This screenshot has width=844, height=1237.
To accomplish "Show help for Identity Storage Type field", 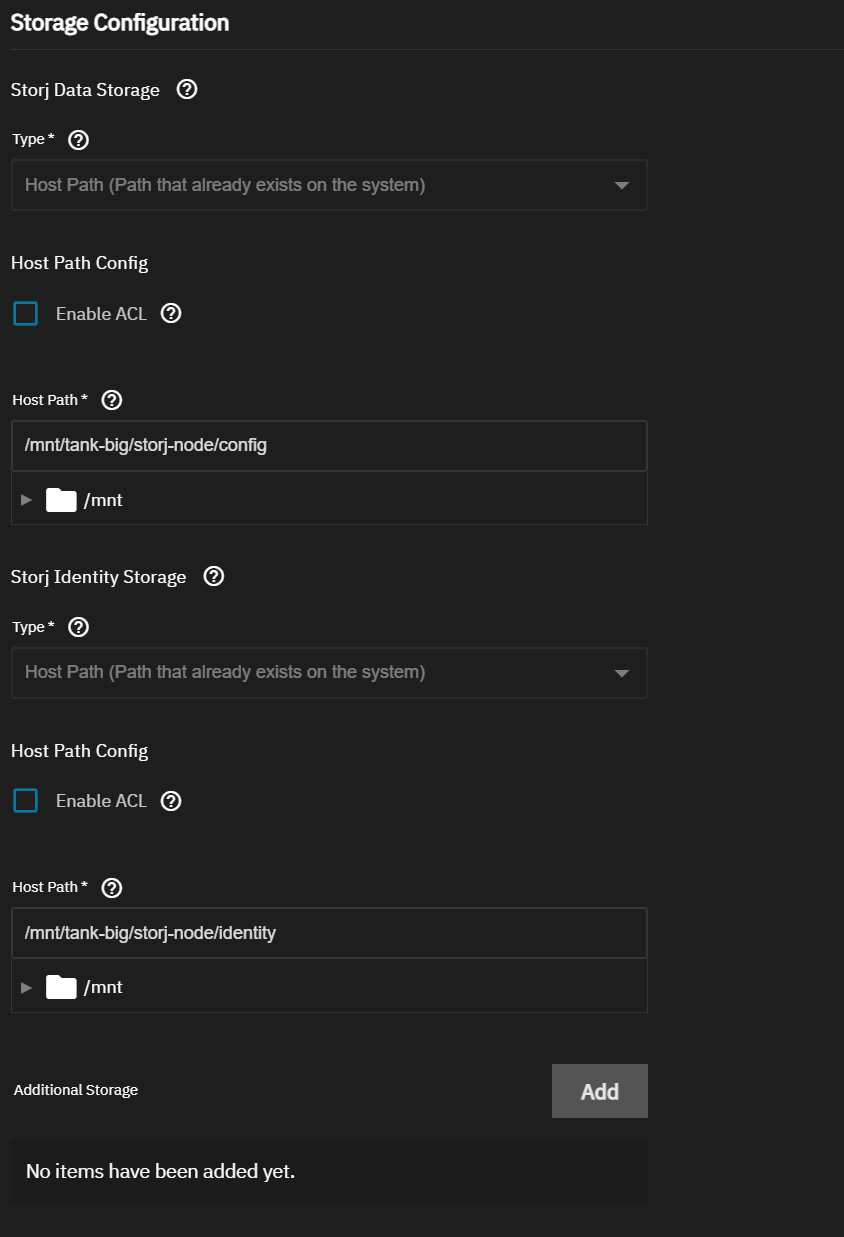I will [x=78, y=627].
